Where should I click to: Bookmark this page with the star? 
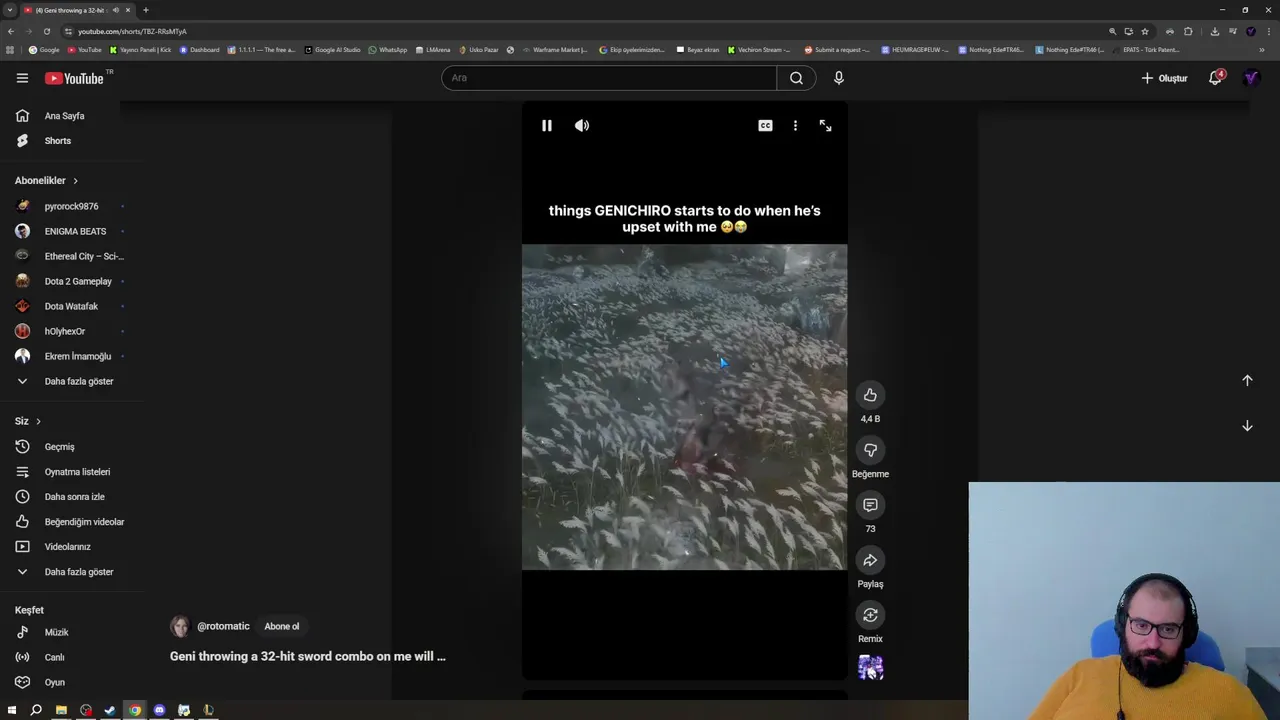pyautogui.click(x=1145, y=31)
